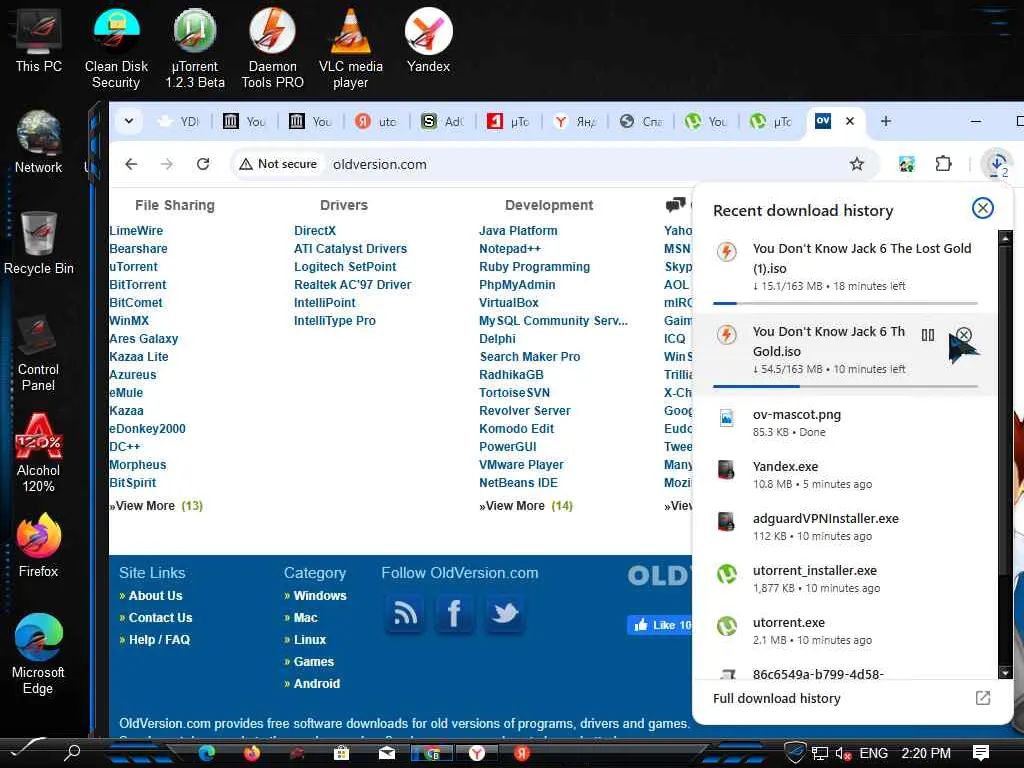Open the Control Panel desktop icon
The width and height of the screenshot is (1024, 768).
39,353
